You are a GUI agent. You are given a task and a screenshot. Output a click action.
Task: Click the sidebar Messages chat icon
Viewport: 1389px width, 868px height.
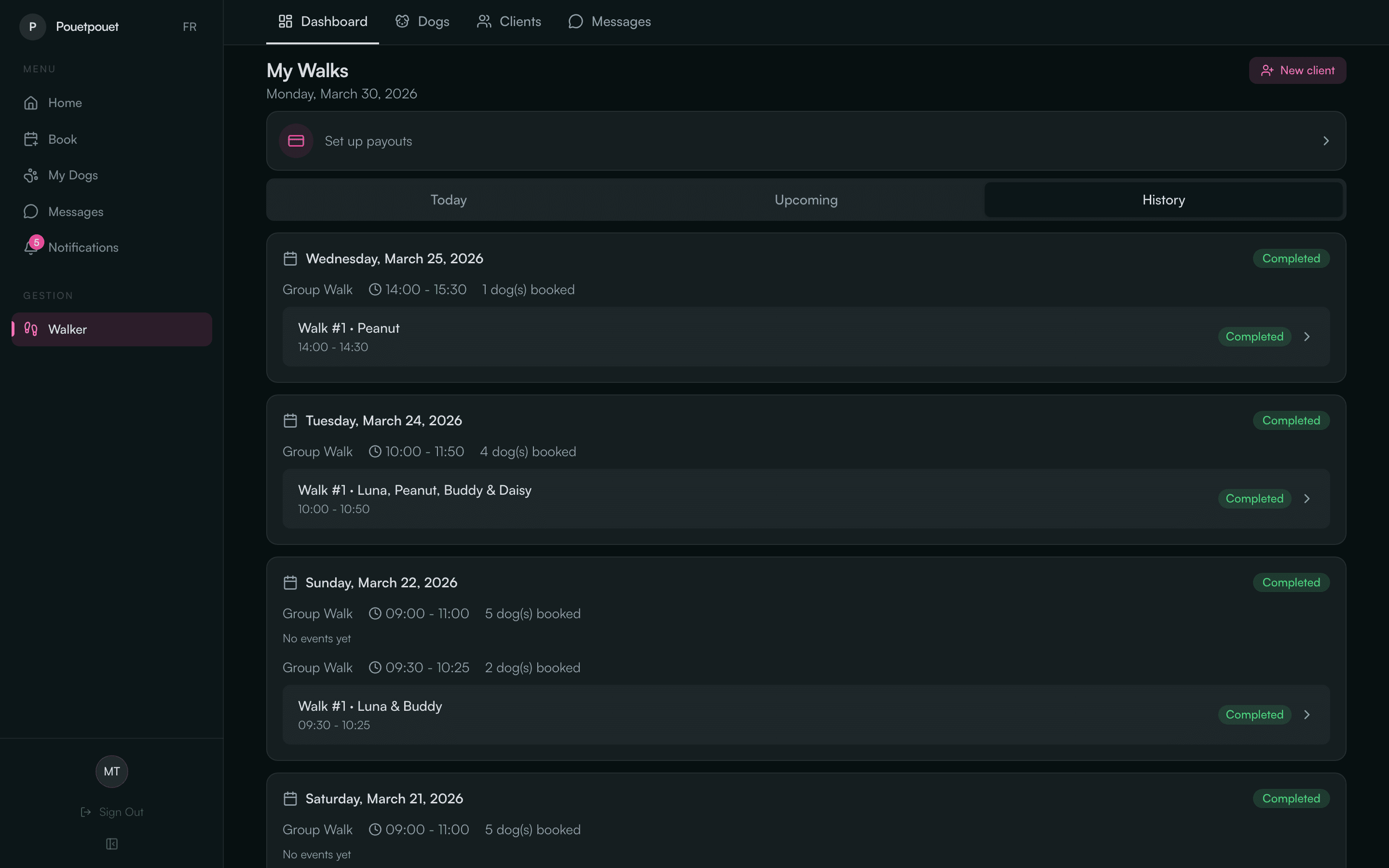[31, 212]
